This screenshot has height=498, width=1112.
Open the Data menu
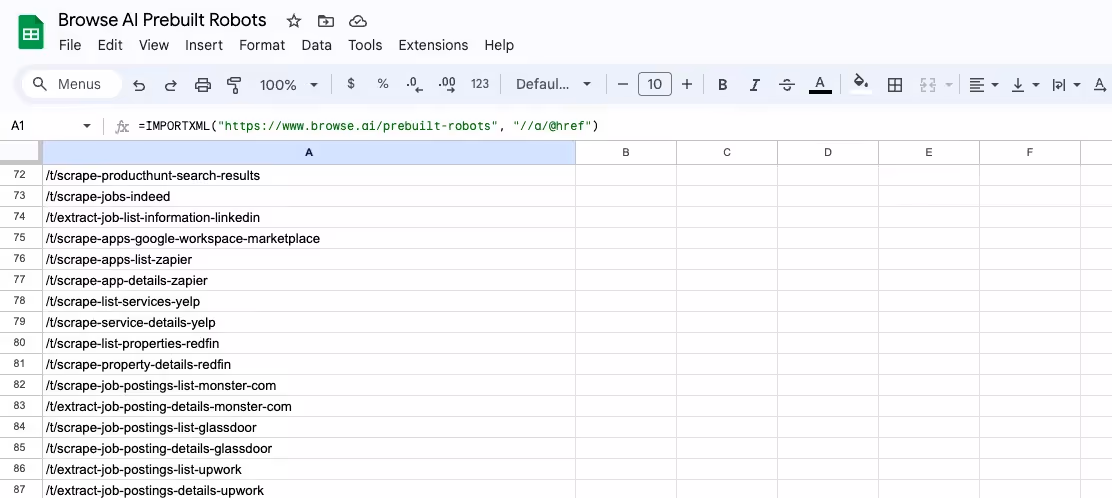coord(316,45)
